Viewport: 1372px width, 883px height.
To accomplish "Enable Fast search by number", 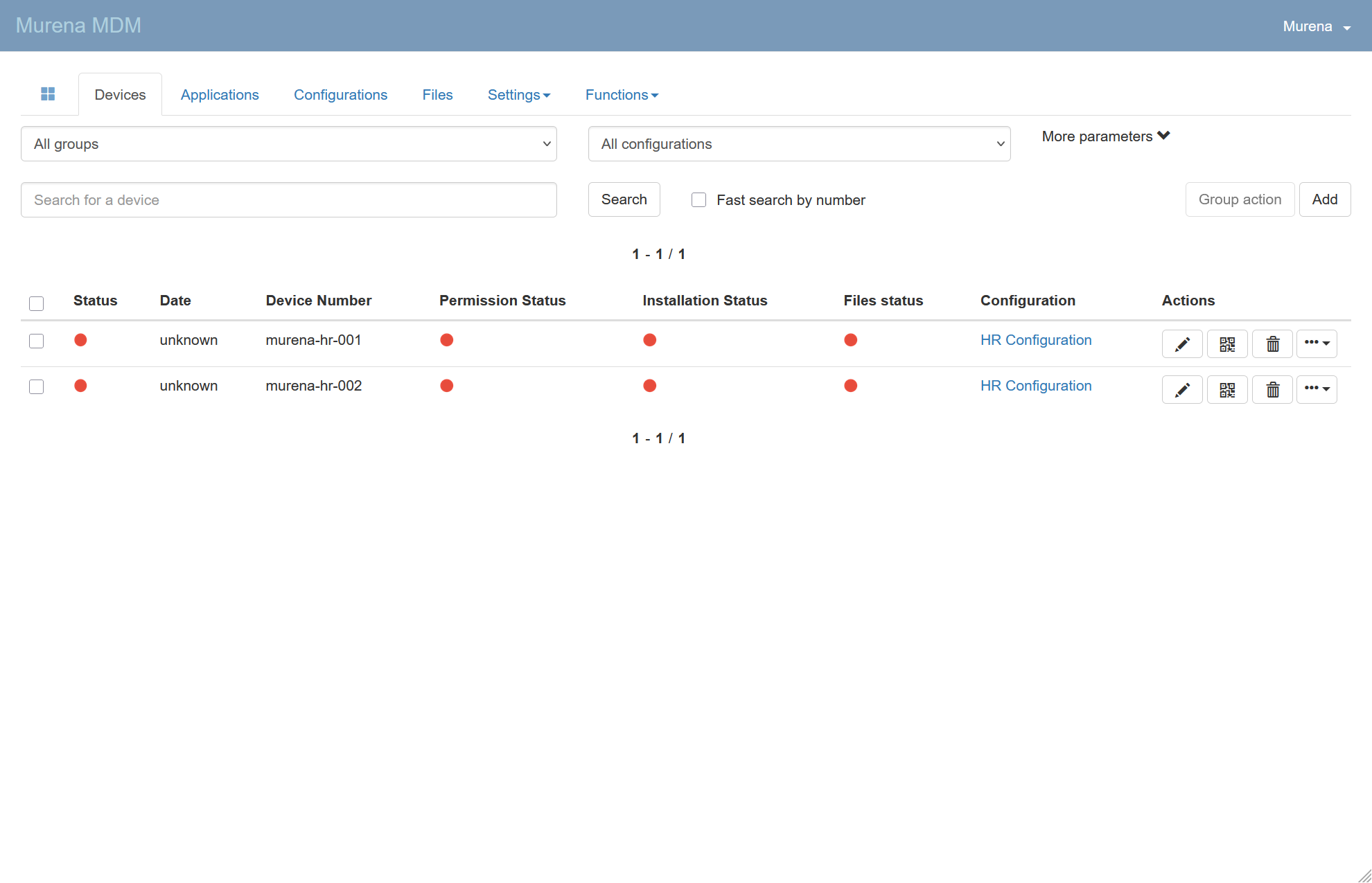I will pyautogui.click(x=698, y=200).
